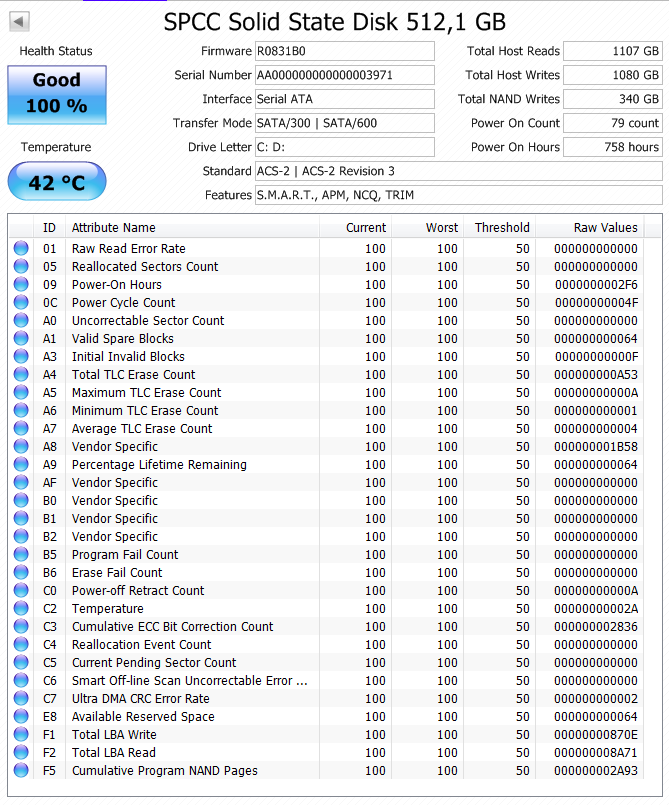
Task: Click the Current column header
Action: (355, 227)
